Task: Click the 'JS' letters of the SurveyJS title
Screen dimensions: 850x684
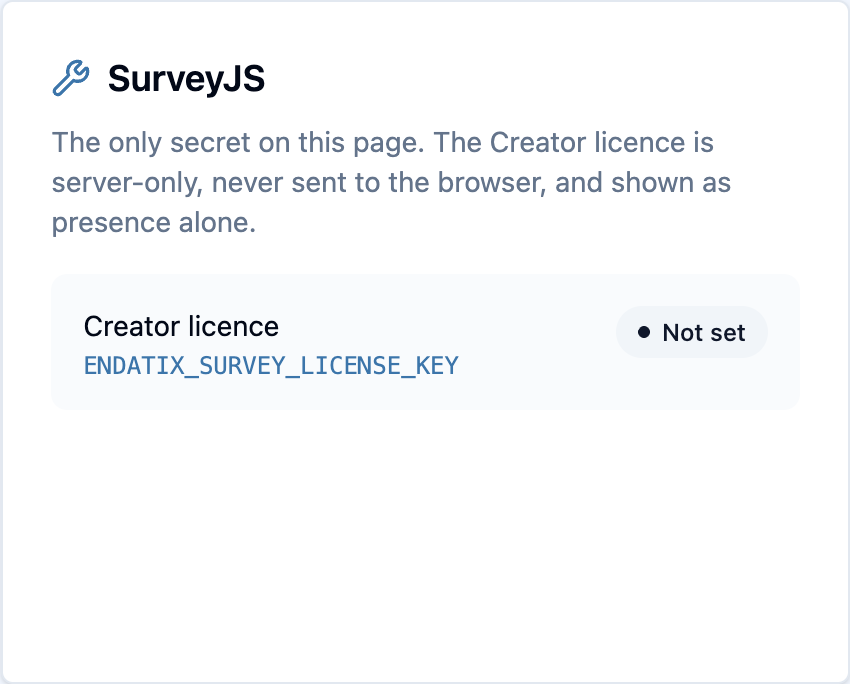Action: tap(246, 79)
